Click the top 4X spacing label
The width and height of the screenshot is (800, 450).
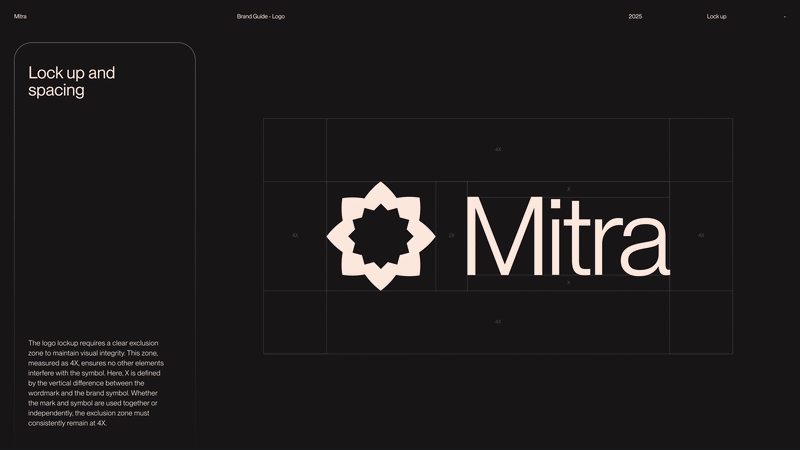pyautogui.click(x=498, y=150)
